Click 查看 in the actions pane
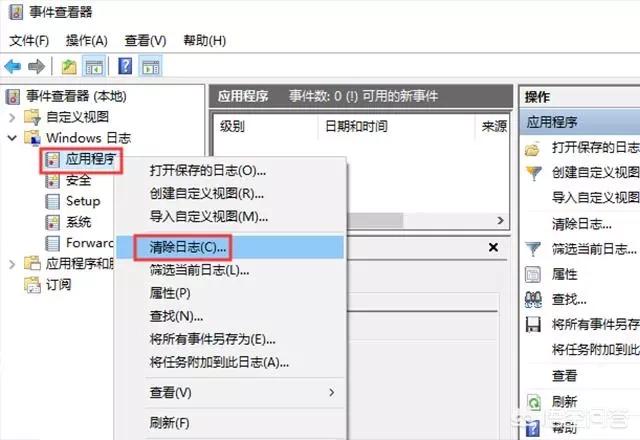Image resolution: width=640 pixels, height=440 pixels. point(564,375)
